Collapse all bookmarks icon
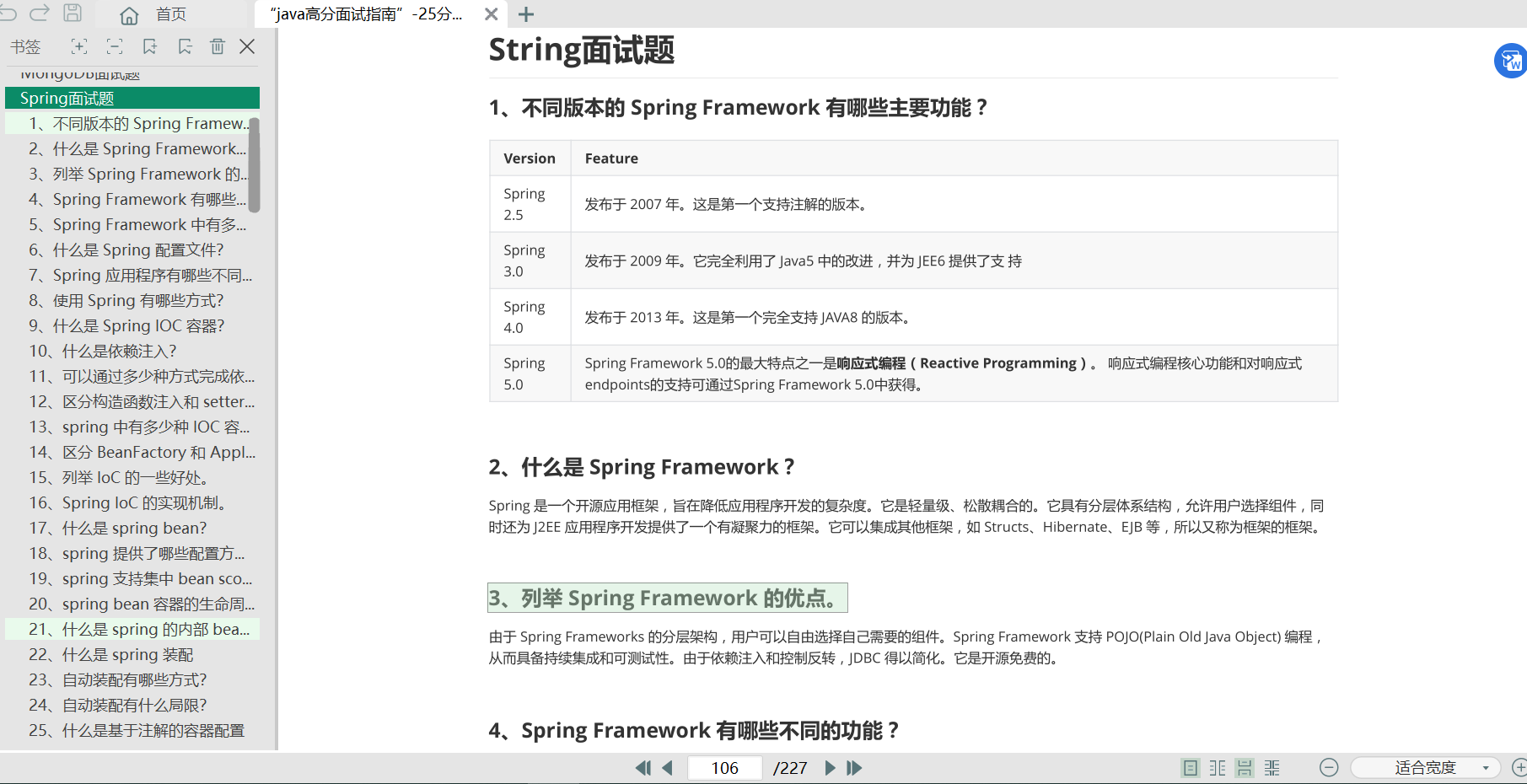The image size is (1527, 784). [115, 46]
